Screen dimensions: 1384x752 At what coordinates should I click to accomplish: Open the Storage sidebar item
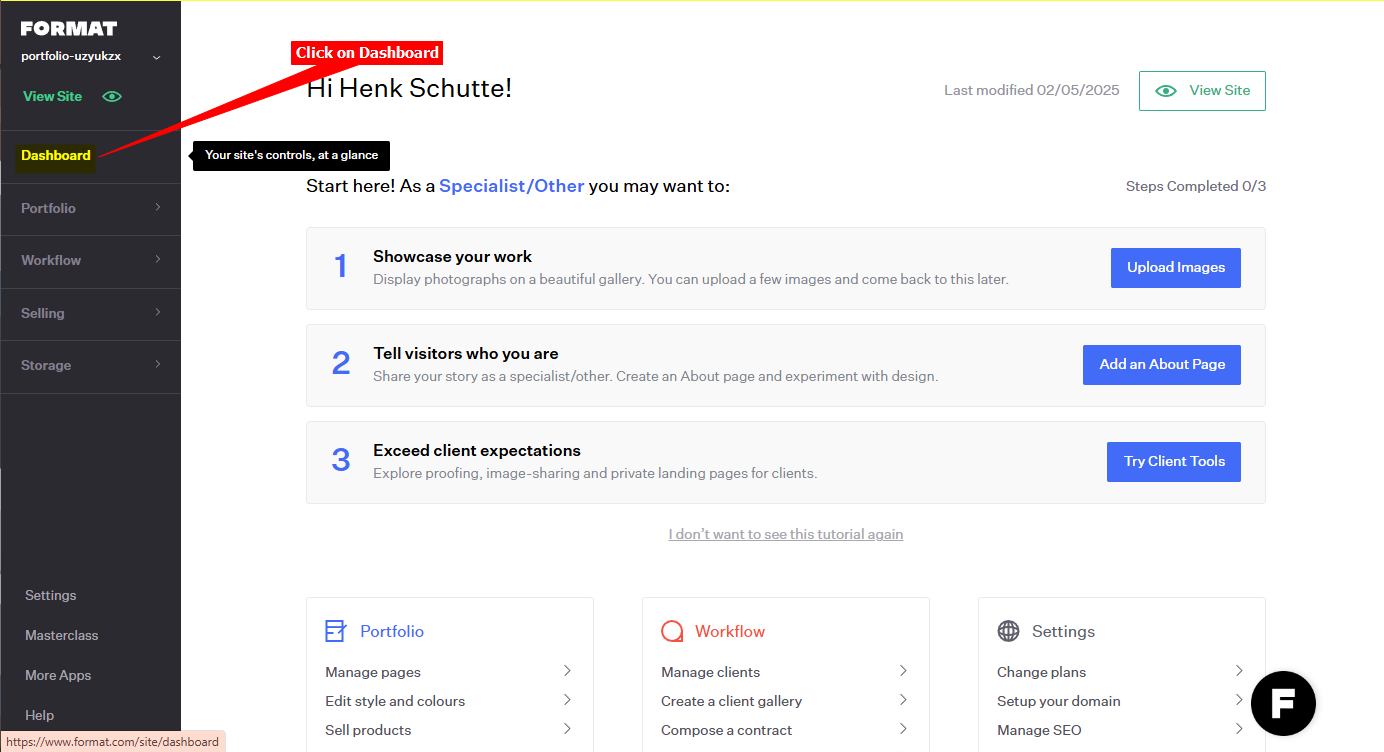point(46,365)
